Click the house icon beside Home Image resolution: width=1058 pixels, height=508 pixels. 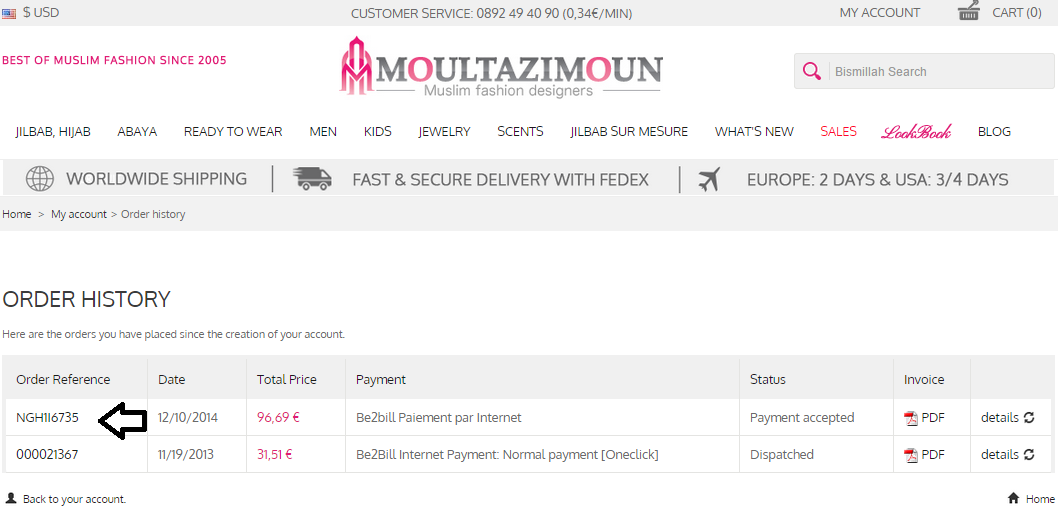pos(1013,499)
